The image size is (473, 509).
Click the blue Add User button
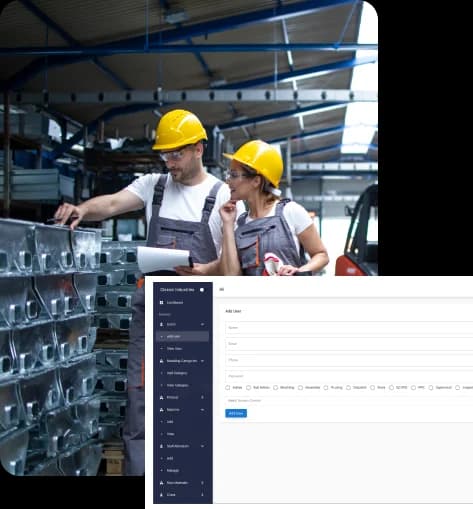236,413
